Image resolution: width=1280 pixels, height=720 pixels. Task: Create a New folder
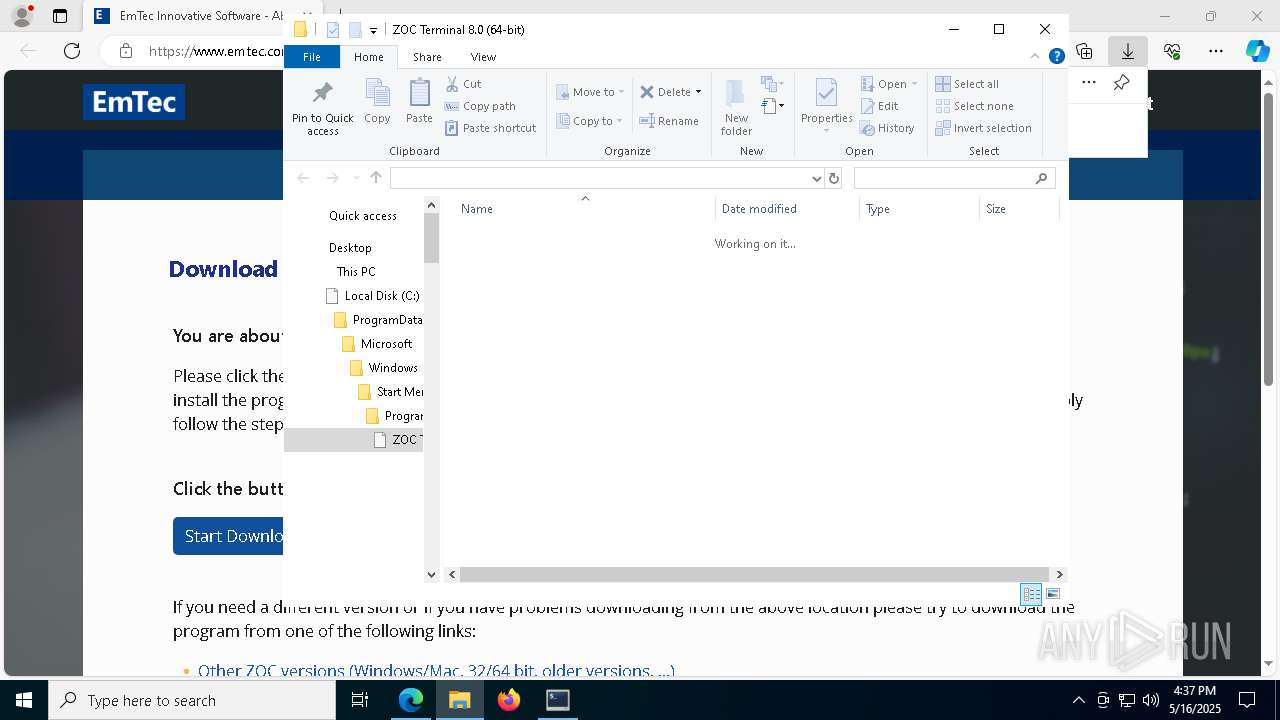coord(736,108)
